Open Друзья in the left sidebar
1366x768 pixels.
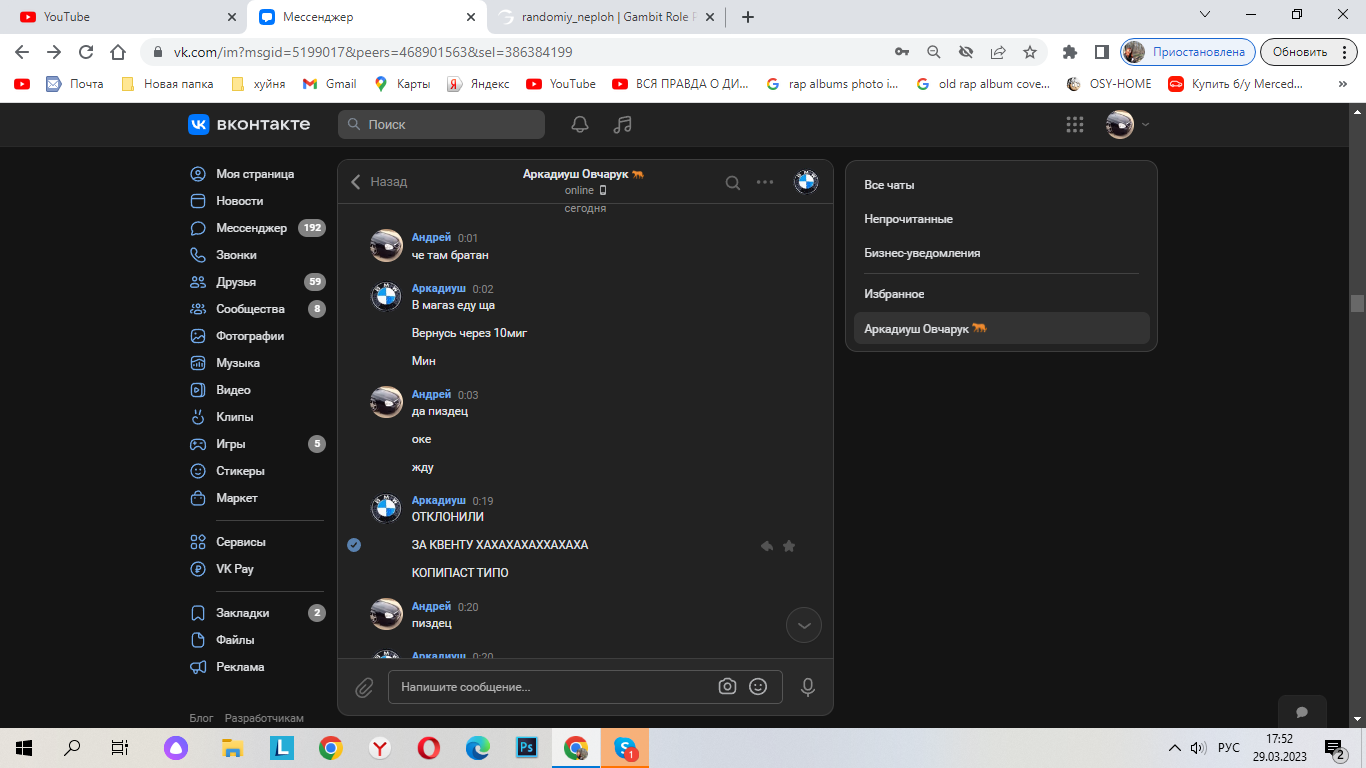236,282
